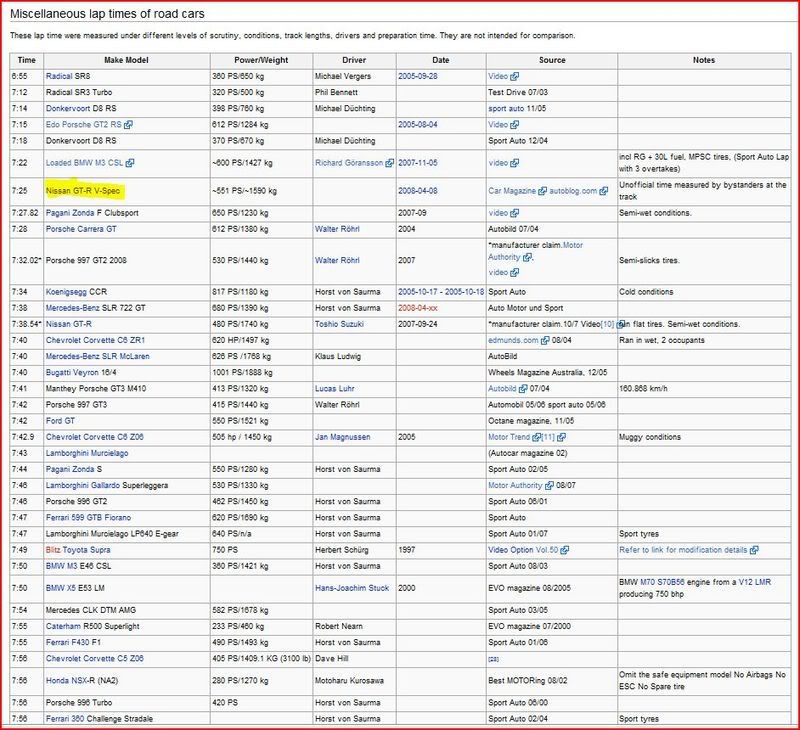800x730 pixels.
Task: Open the Chevrolet Corvette C6 Z06 link
Action: pyautogui.click(x=95, y=437)
